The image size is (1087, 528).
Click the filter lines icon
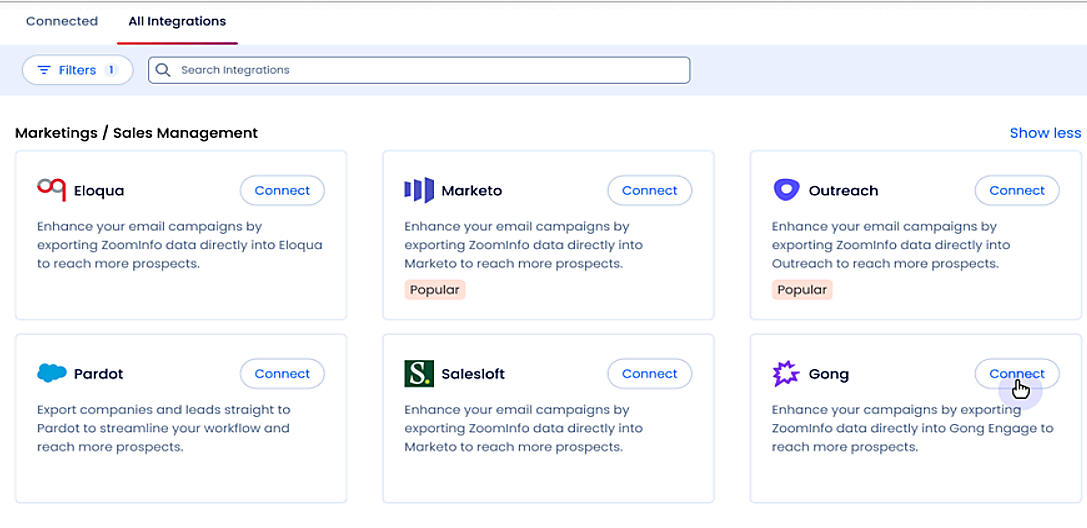[x=44, y=70]
